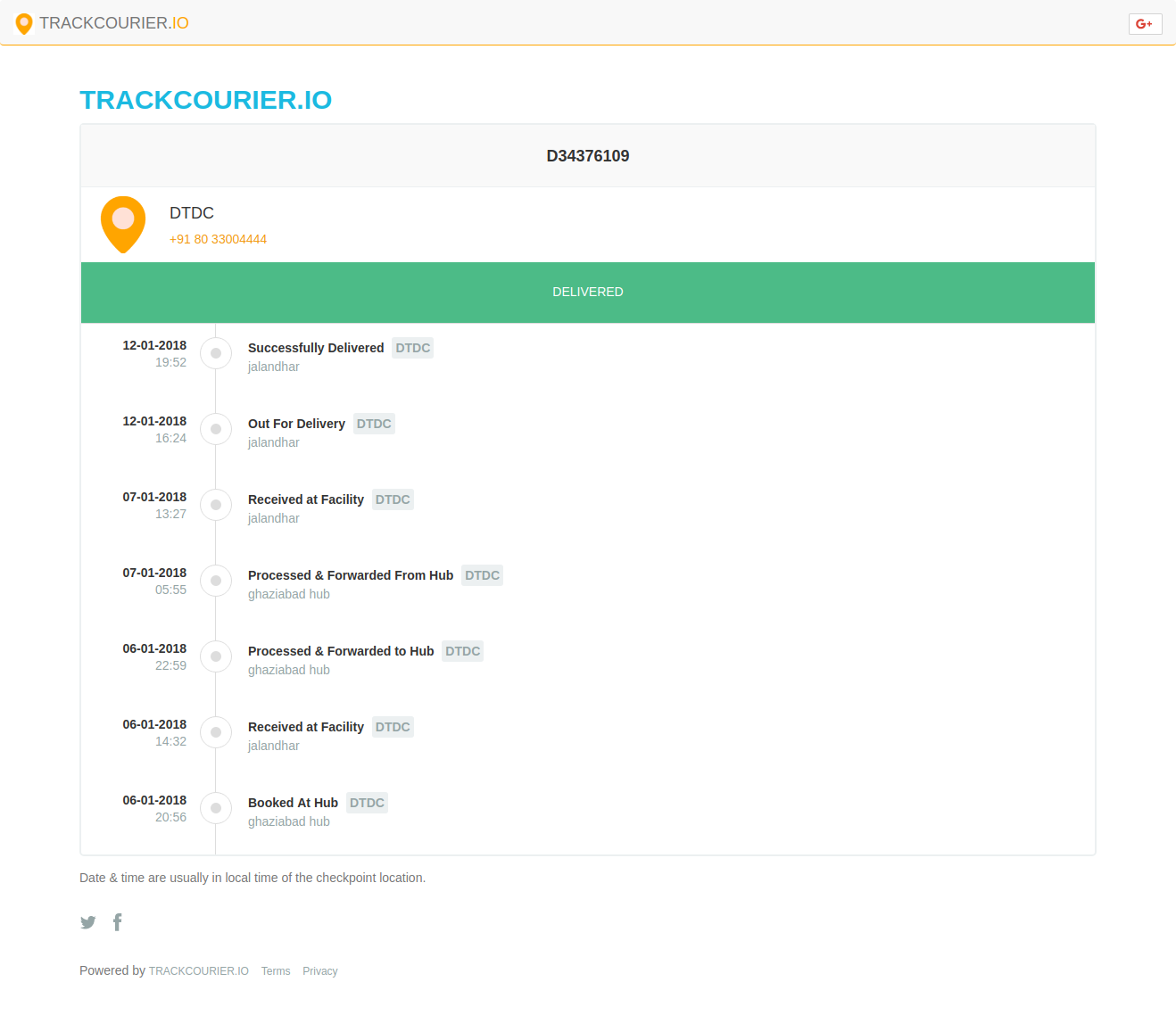Open the big blue TRACKCOURIER.IO heading

205,100
